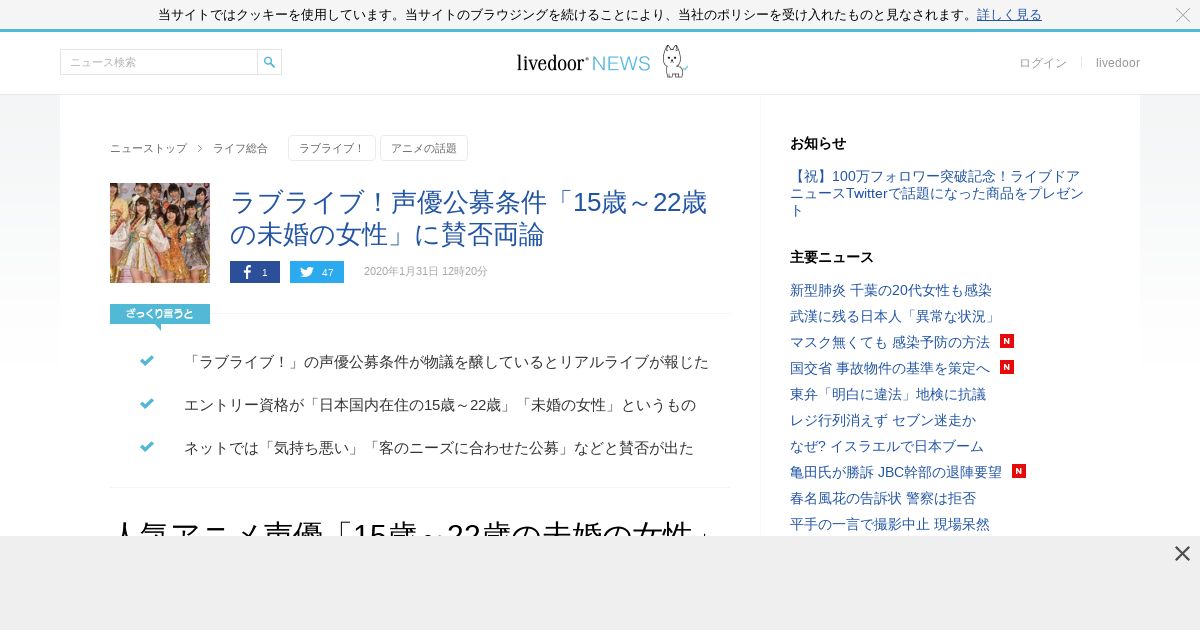
Task: Click N badge beside マスク無くても news
Action: click(x=1007, y=341)
